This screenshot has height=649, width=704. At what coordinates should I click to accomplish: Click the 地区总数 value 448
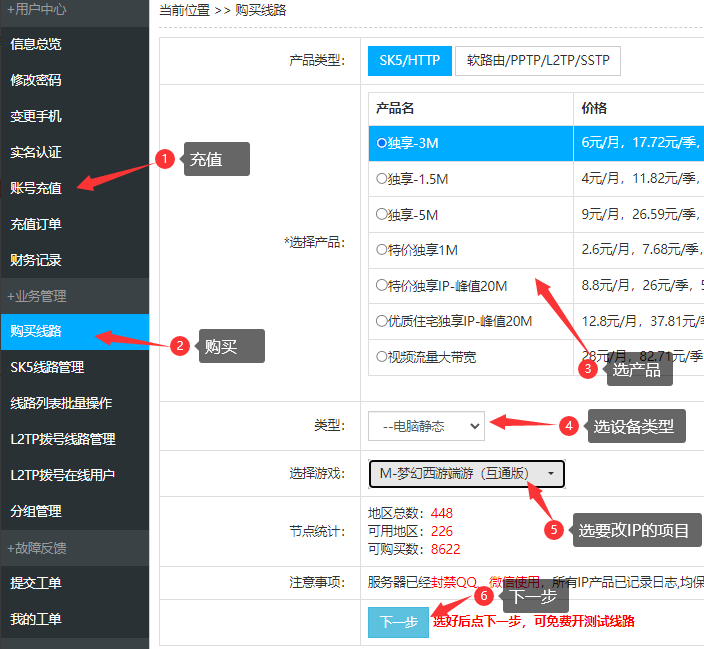[x=442, y=513]
